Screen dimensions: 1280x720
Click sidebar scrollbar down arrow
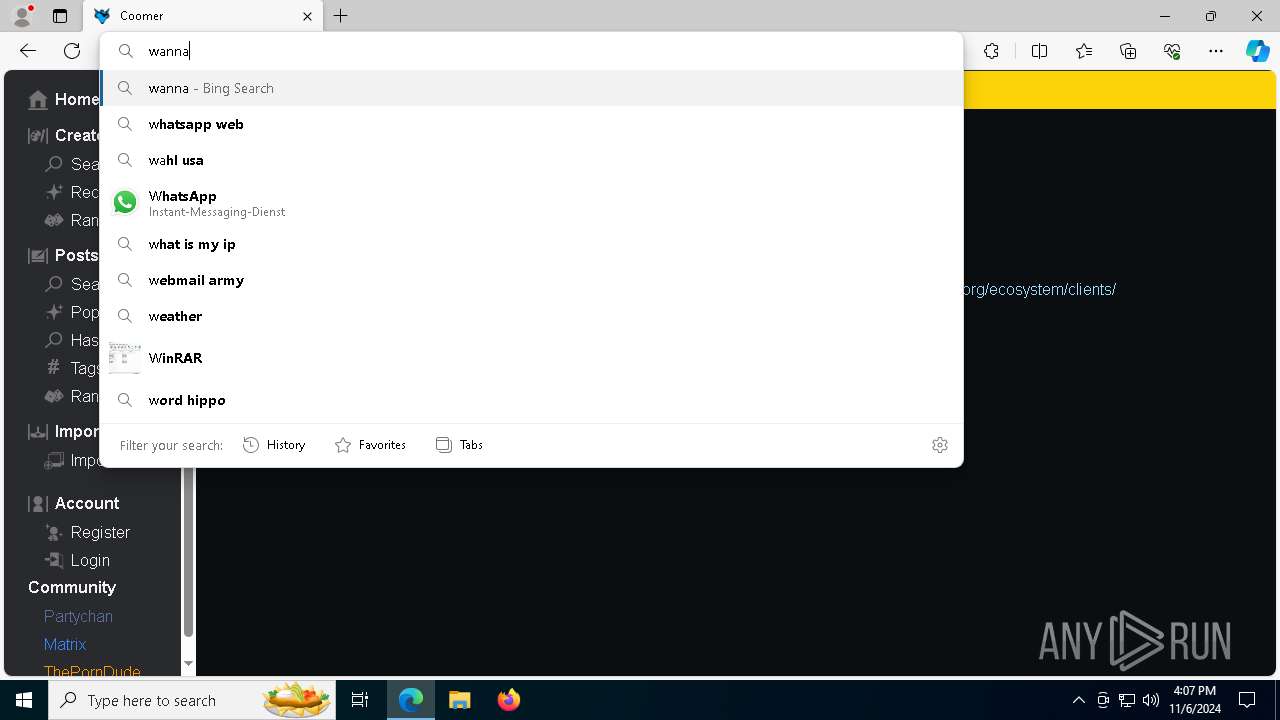click(188, 663)
